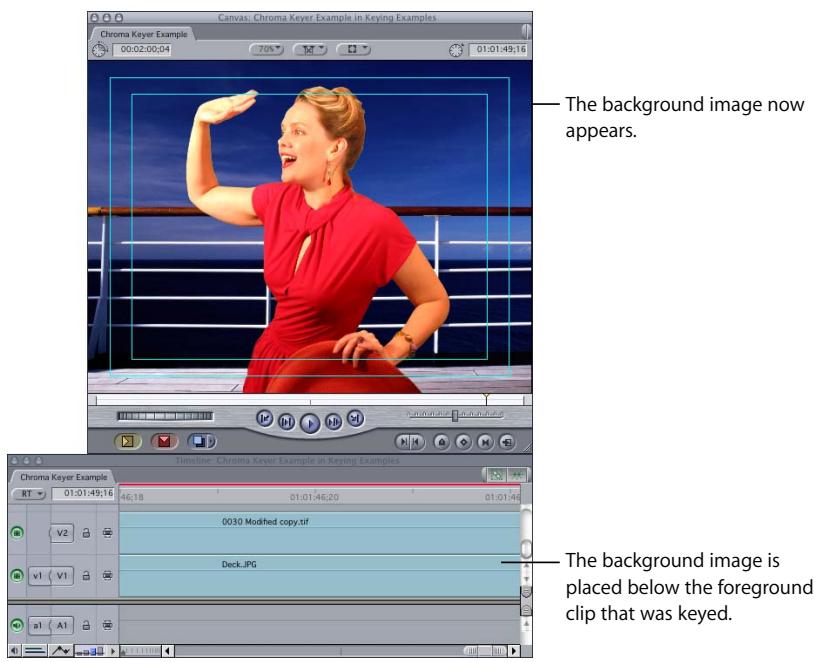This screenshot has width=818, height=662.
Task: Play the sequence in the Canvas
Action: (310, 423)
